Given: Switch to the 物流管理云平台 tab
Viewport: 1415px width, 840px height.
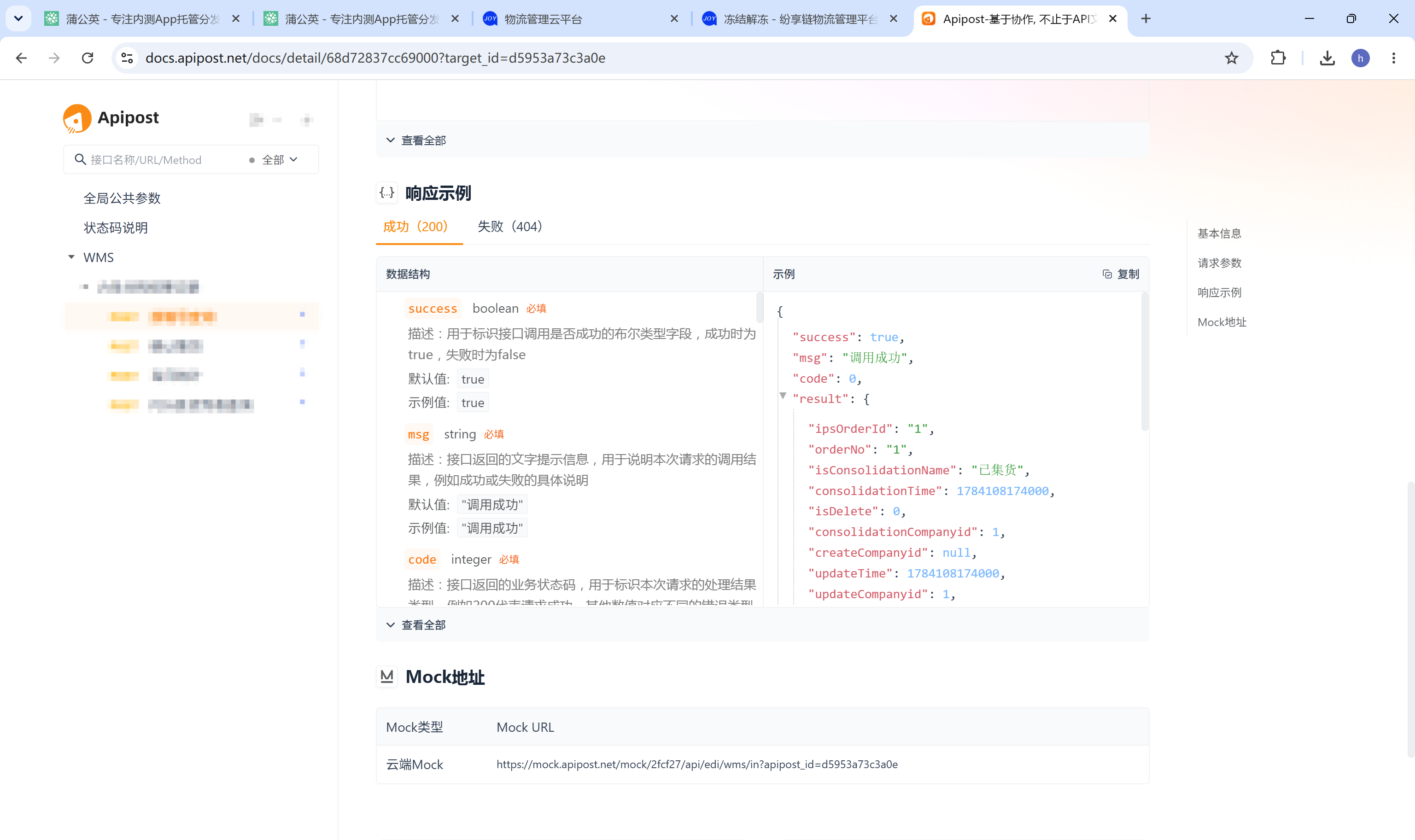Looking at the screenshot, I should [x=580, y=19].
